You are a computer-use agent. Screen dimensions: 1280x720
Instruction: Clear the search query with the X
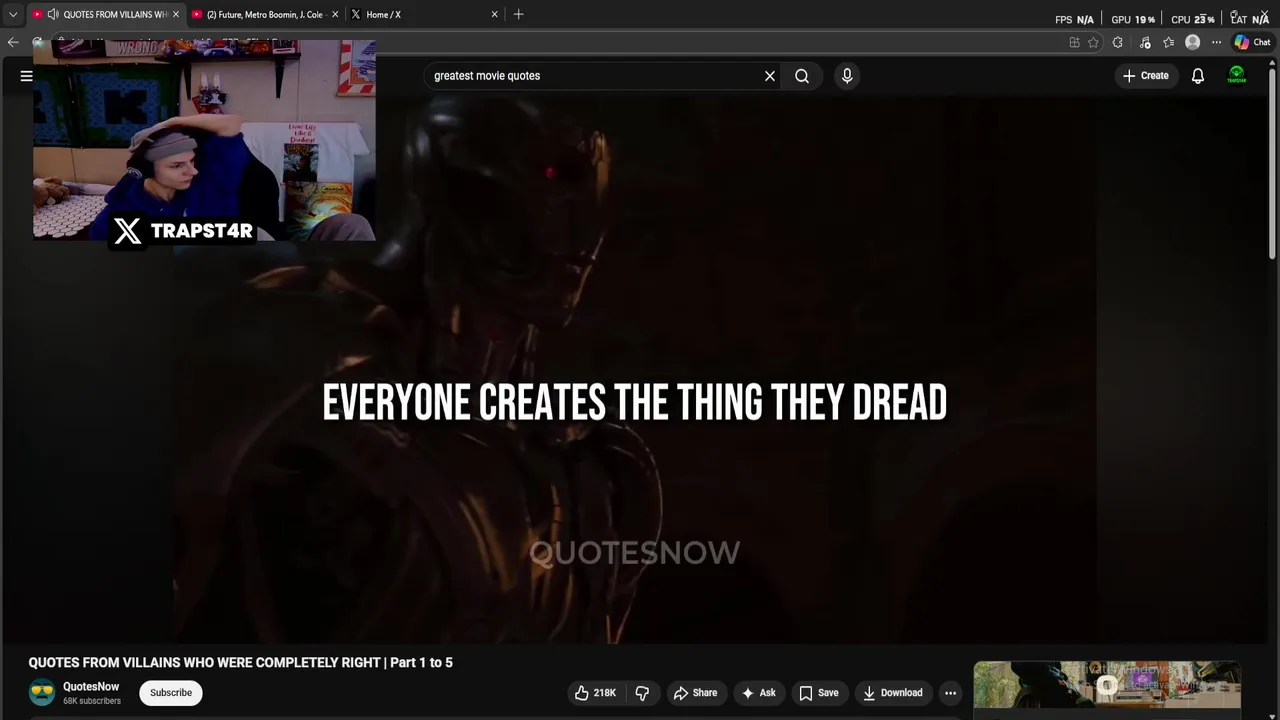(x=770, y=76)
